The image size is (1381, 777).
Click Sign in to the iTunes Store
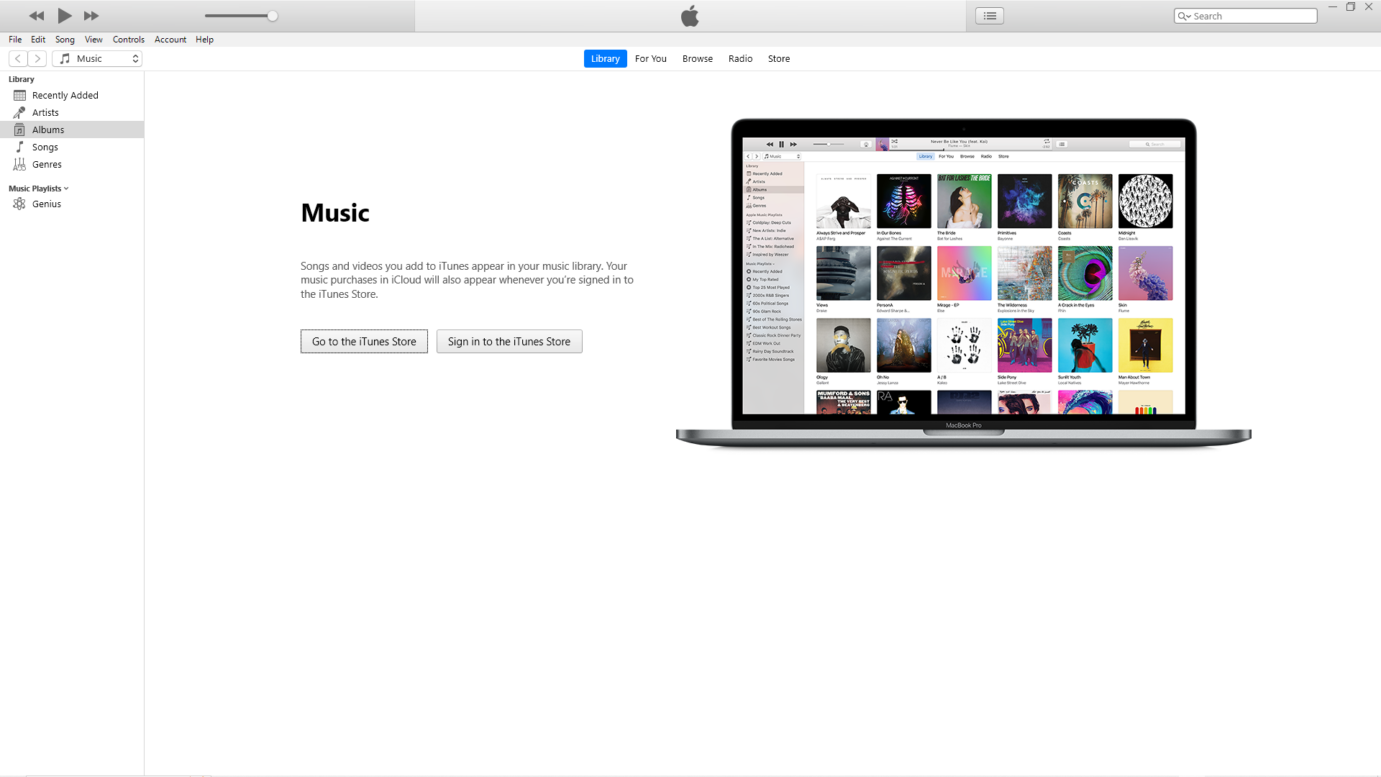(509, 341)
